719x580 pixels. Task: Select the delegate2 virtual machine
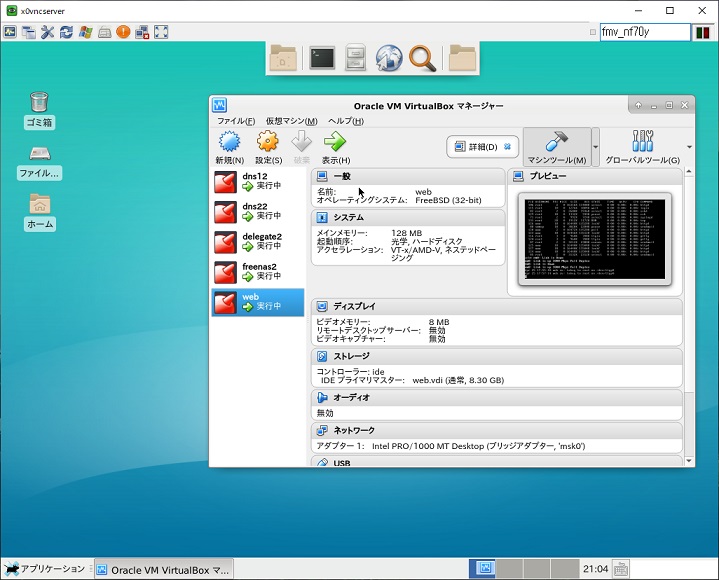coord(258,242)
